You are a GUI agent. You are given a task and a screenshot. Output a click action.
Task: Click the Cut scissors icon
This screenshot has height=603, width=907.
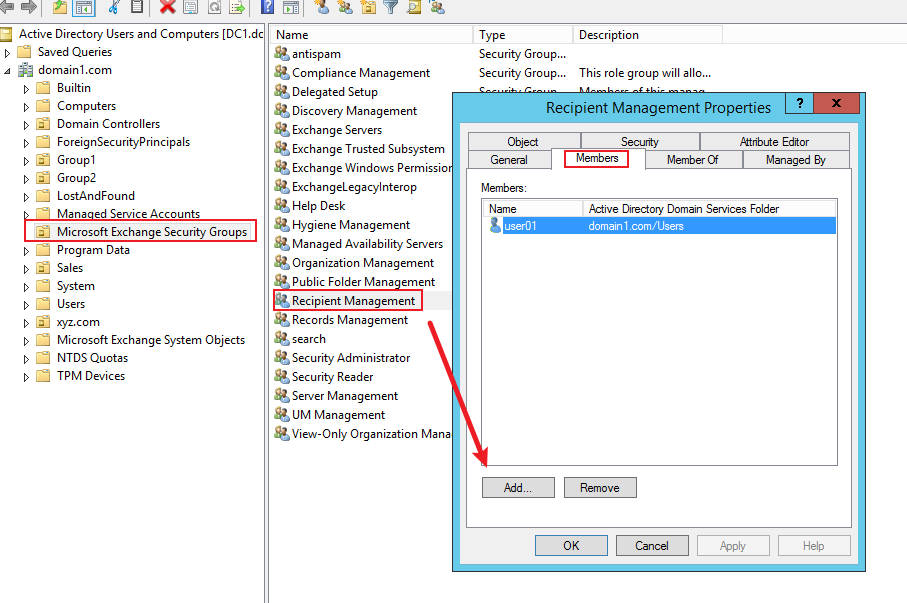point(115,6)
